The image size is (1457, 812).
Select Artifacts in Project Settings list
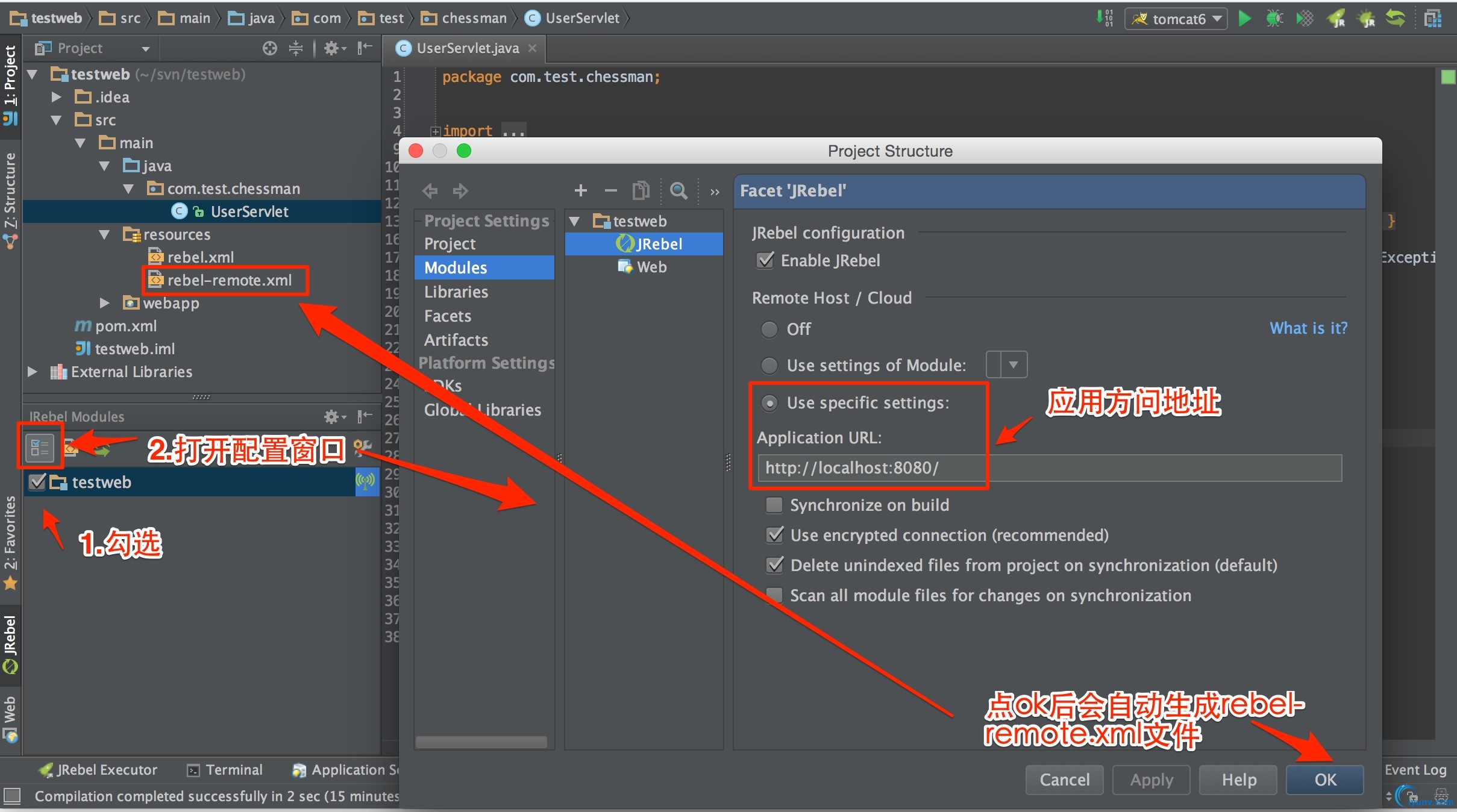(456, 340)
